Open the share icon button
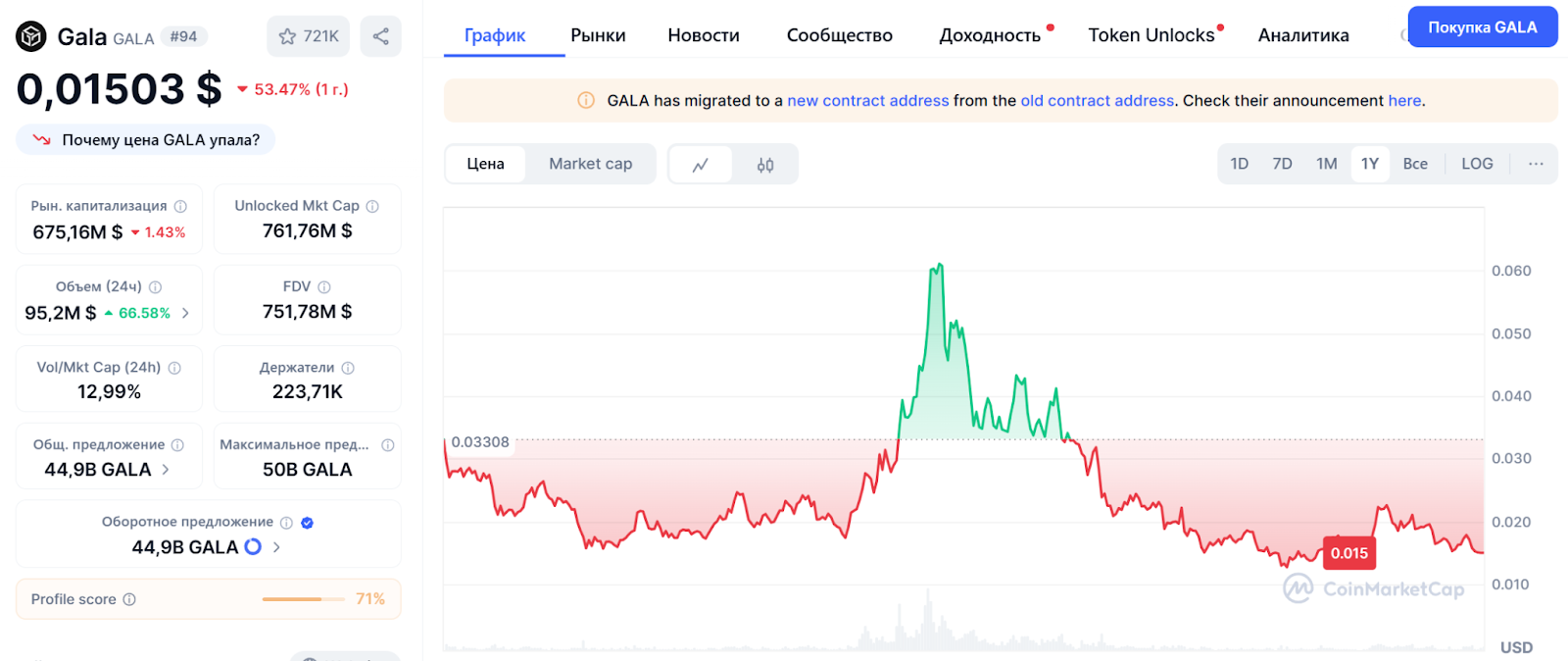This screenshot has width=1568, height=661. pos(381,36)
